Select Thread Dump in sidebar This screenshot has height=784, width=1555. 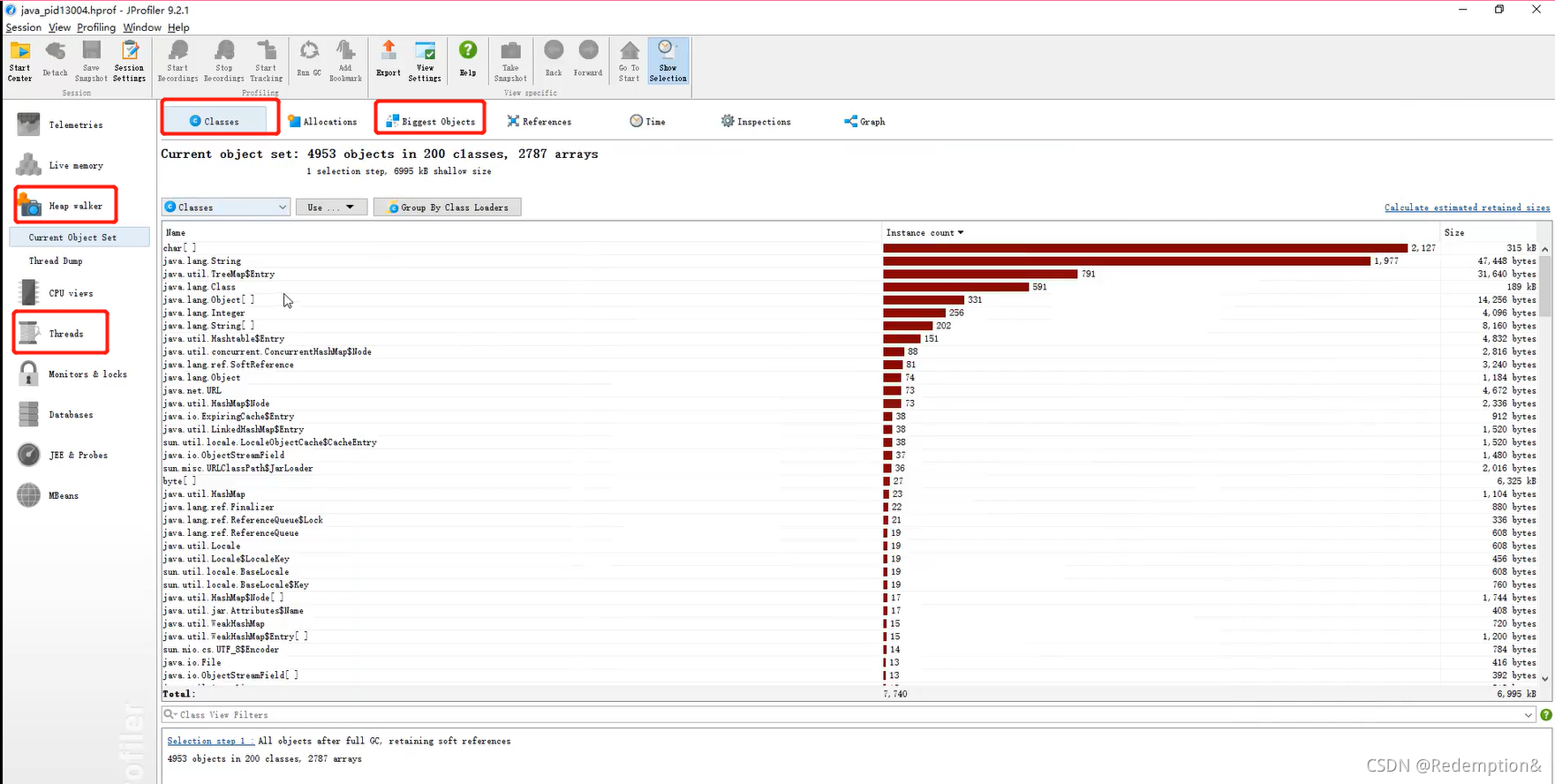tap(56, 261)
